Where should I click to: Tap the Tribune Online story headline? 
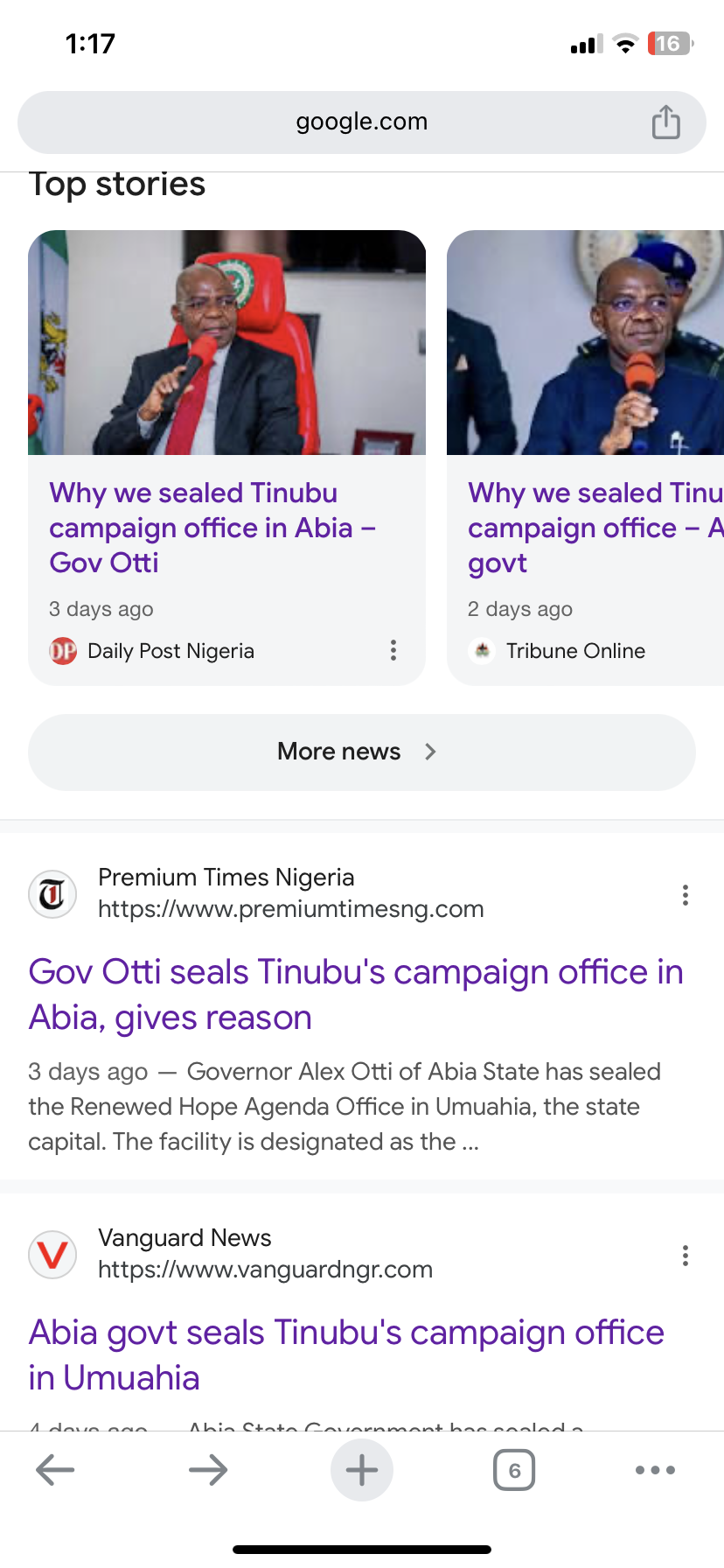[x=595, y=528]
